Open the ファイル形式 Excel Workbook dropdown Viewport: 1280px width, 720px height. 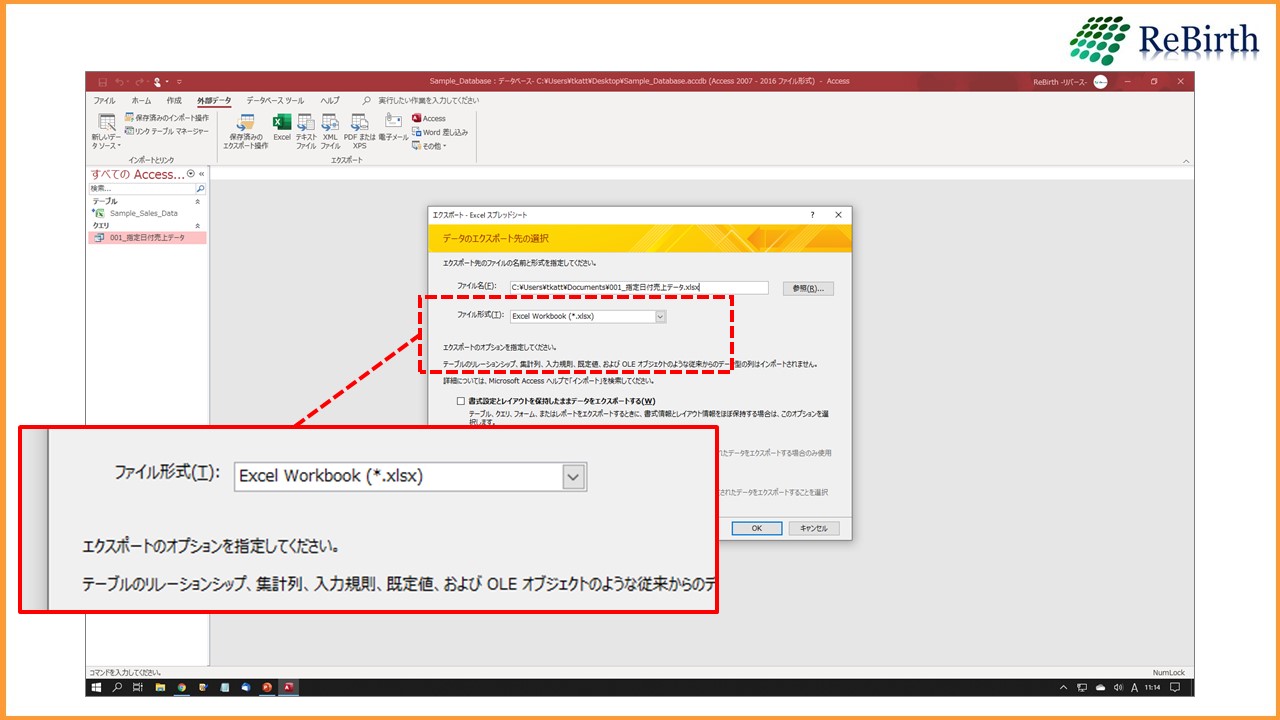coord(660,316)
